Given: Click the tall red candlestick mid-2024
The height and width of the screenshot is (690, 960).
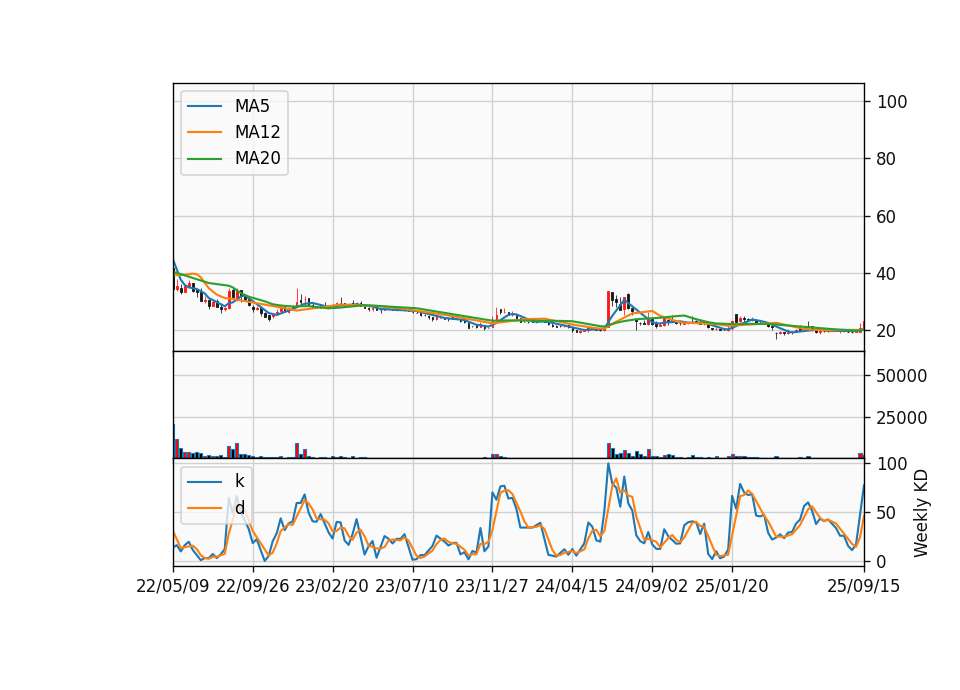Looking at the screenshot, I should coord(609,308).
